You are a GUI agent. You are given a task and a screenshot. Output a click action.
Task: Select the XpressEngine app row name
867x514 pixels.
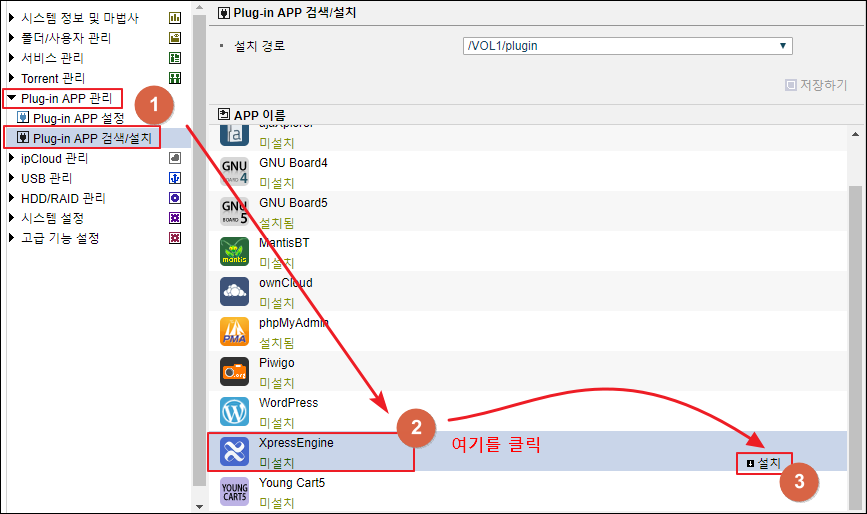click(296, 443)
